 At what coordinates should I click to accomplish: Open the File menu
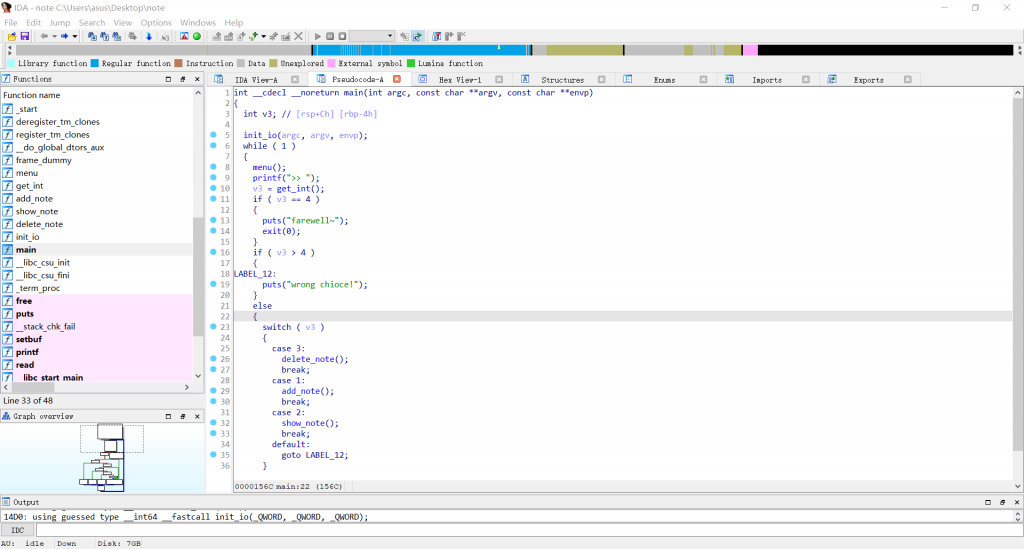point(10,22)
